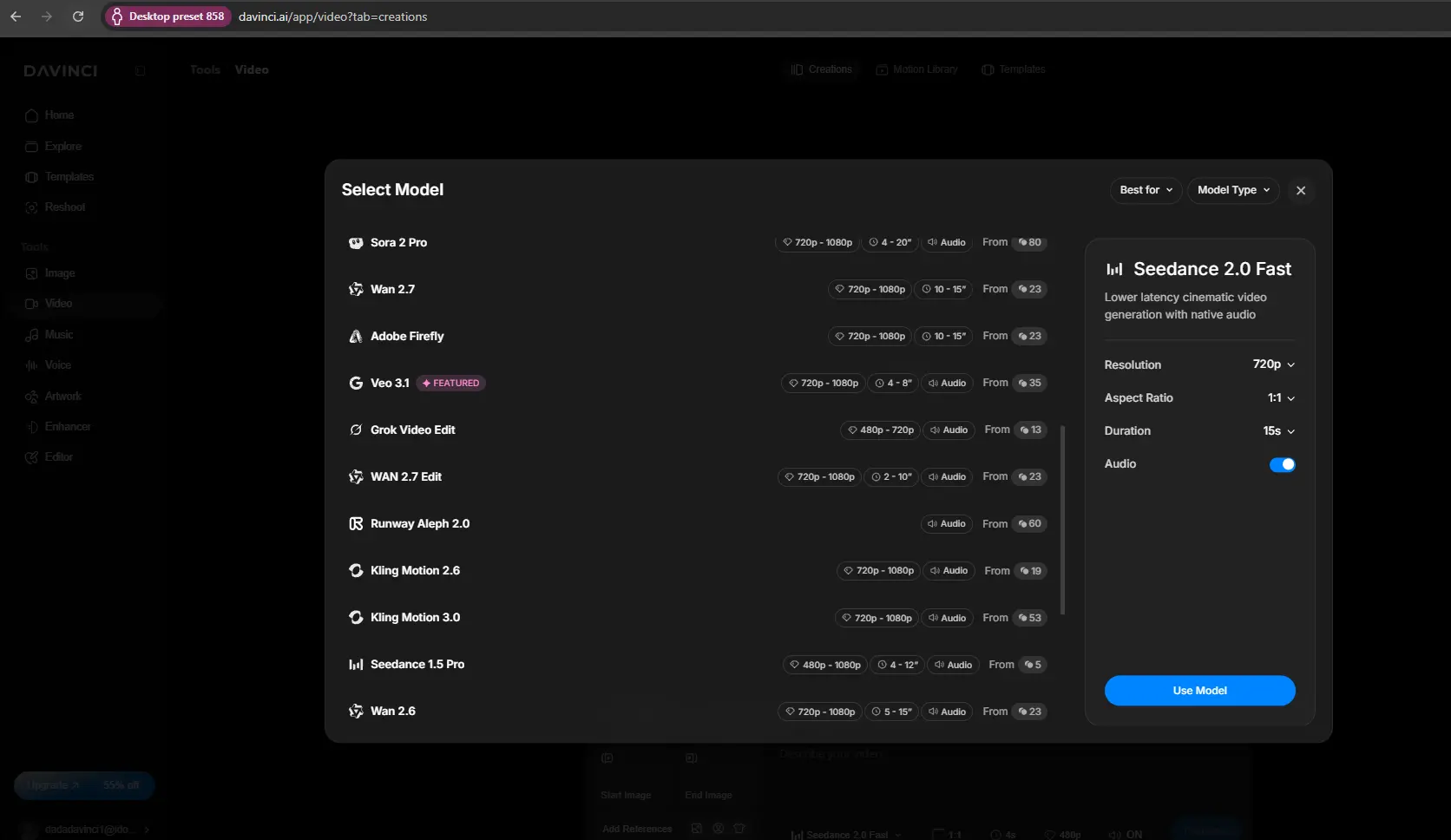Open the Model Type filter dropdown

(x=1233, y=190)
